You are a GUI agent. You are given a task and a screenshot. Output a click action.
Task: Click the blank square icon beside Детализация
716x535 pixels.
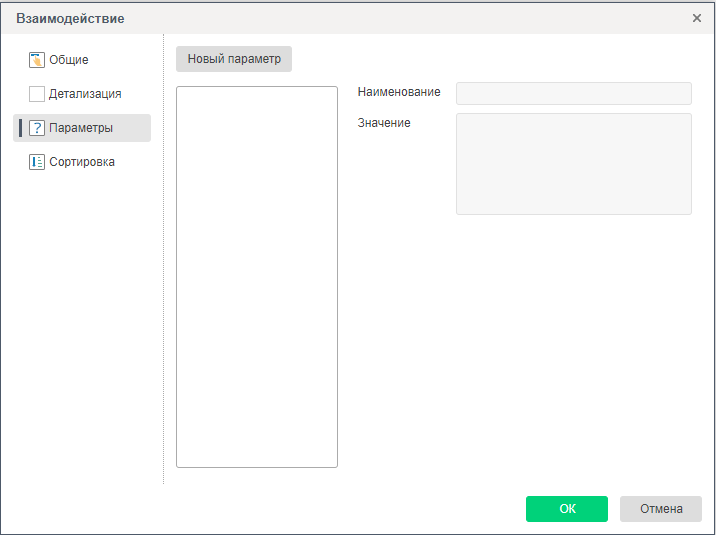[x=37, y=94]
